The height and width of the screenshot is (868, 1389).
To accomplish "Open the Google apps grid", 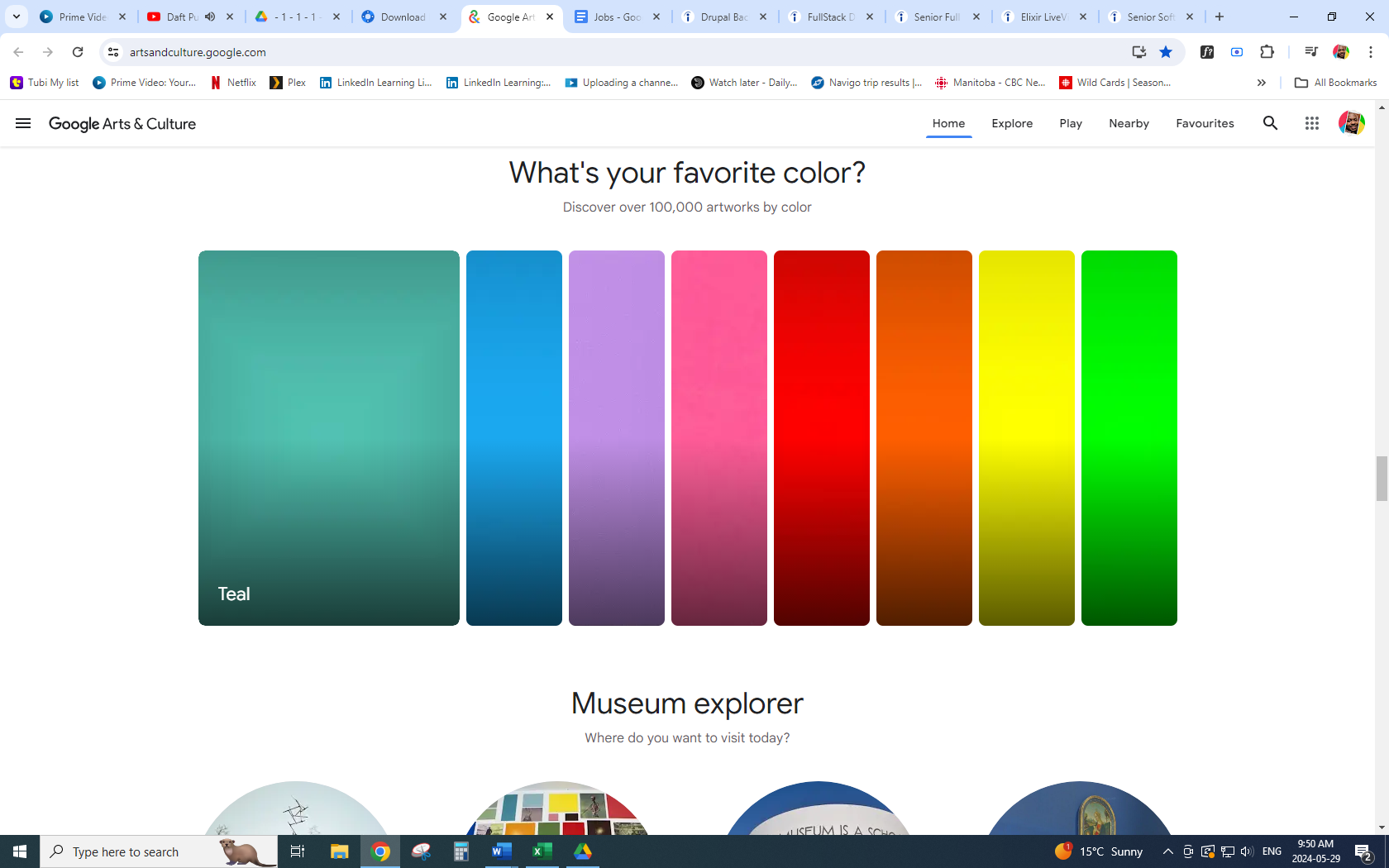I will [x=1311, y=123].
